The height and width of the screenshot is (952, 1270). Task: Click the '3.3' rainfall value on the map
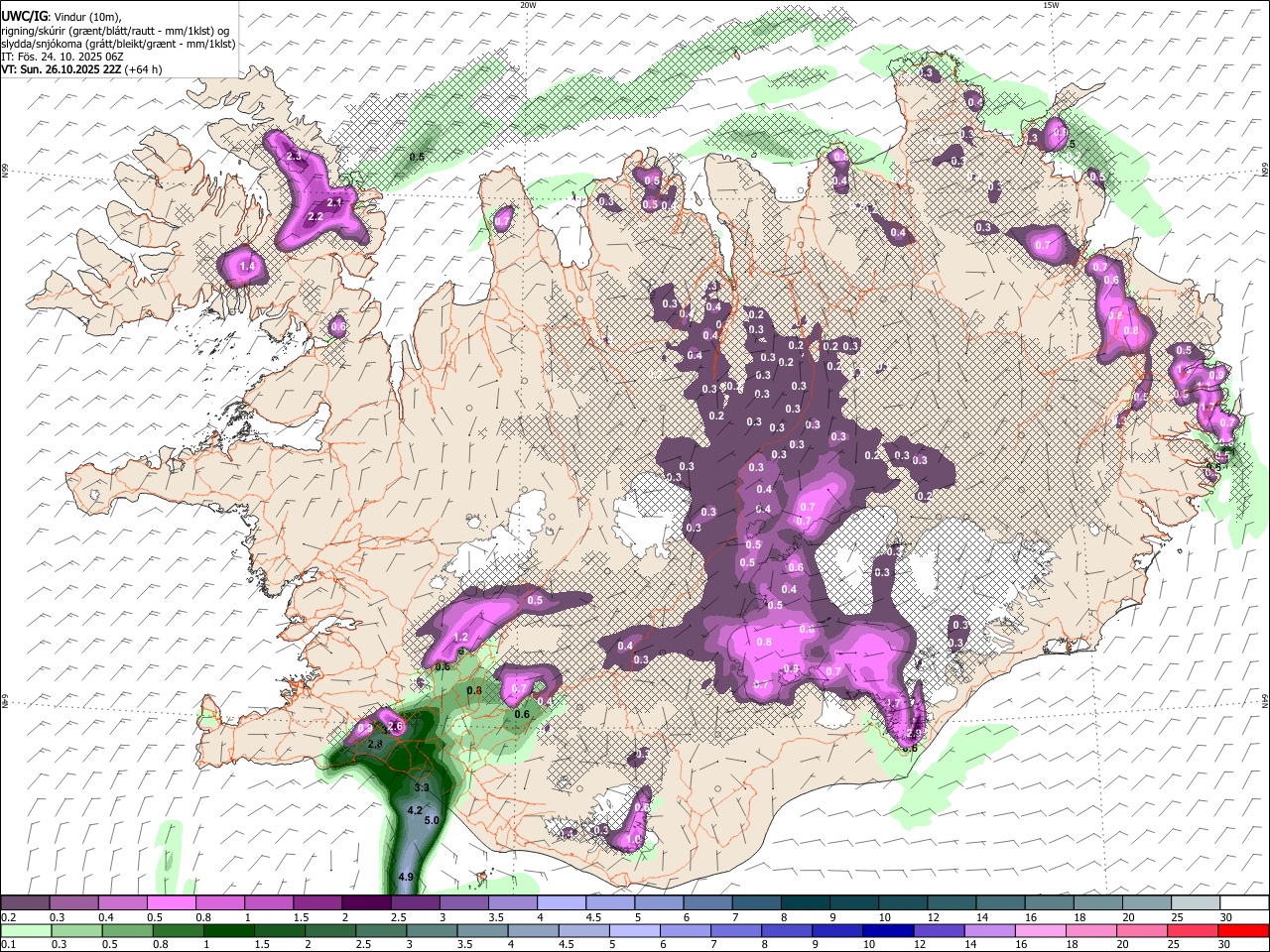click(x=421, y=787)
